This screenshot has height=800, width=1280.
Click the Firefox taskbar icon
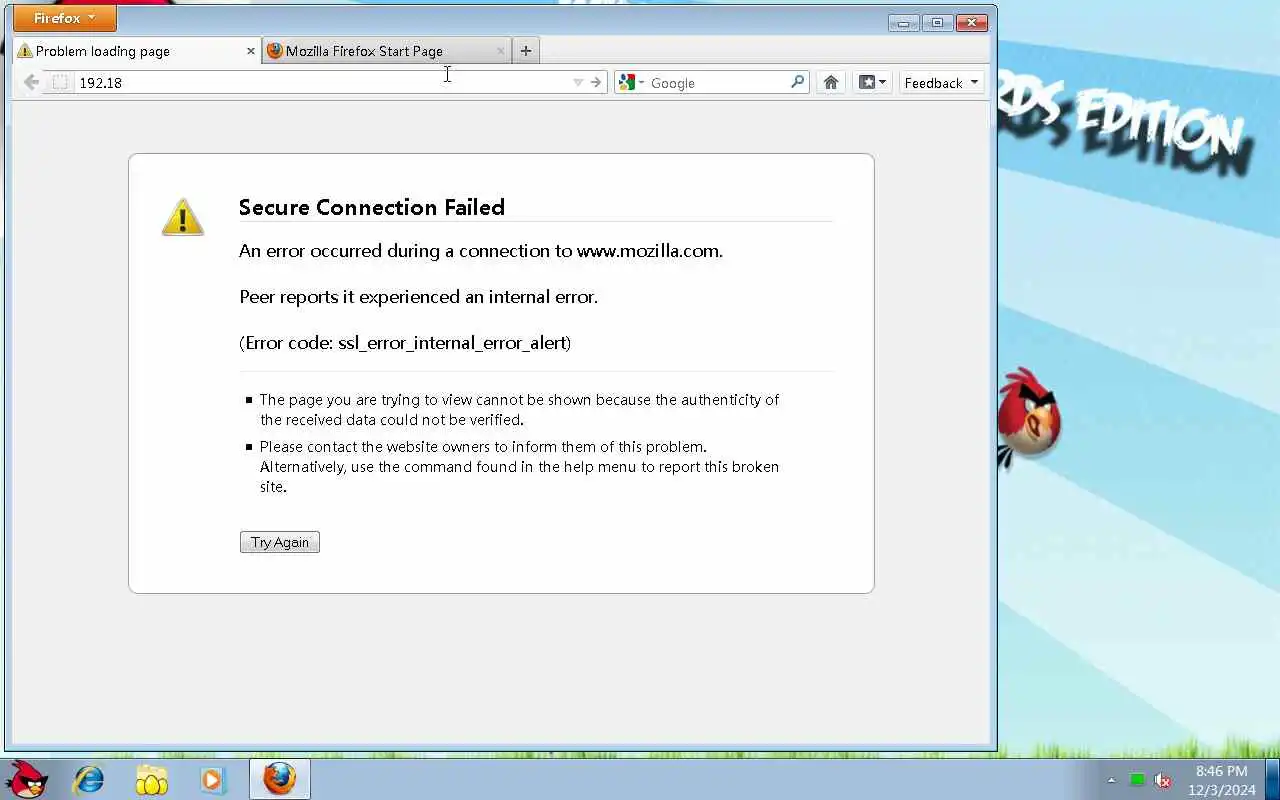279,779
